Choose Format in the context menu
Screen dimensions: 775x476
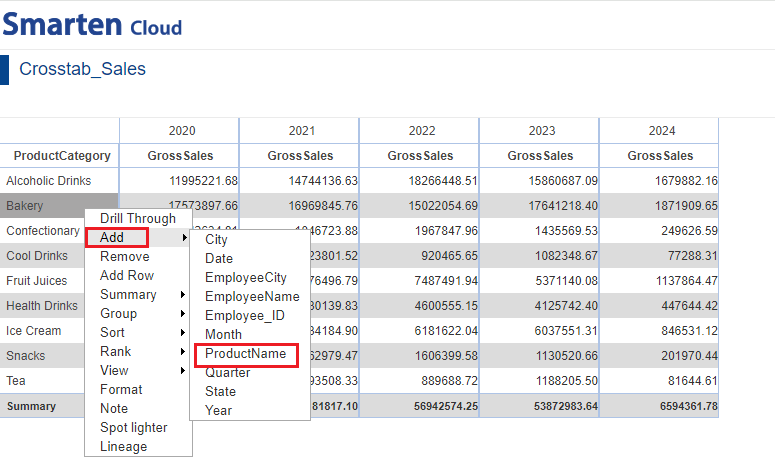[x=121, y=389]
